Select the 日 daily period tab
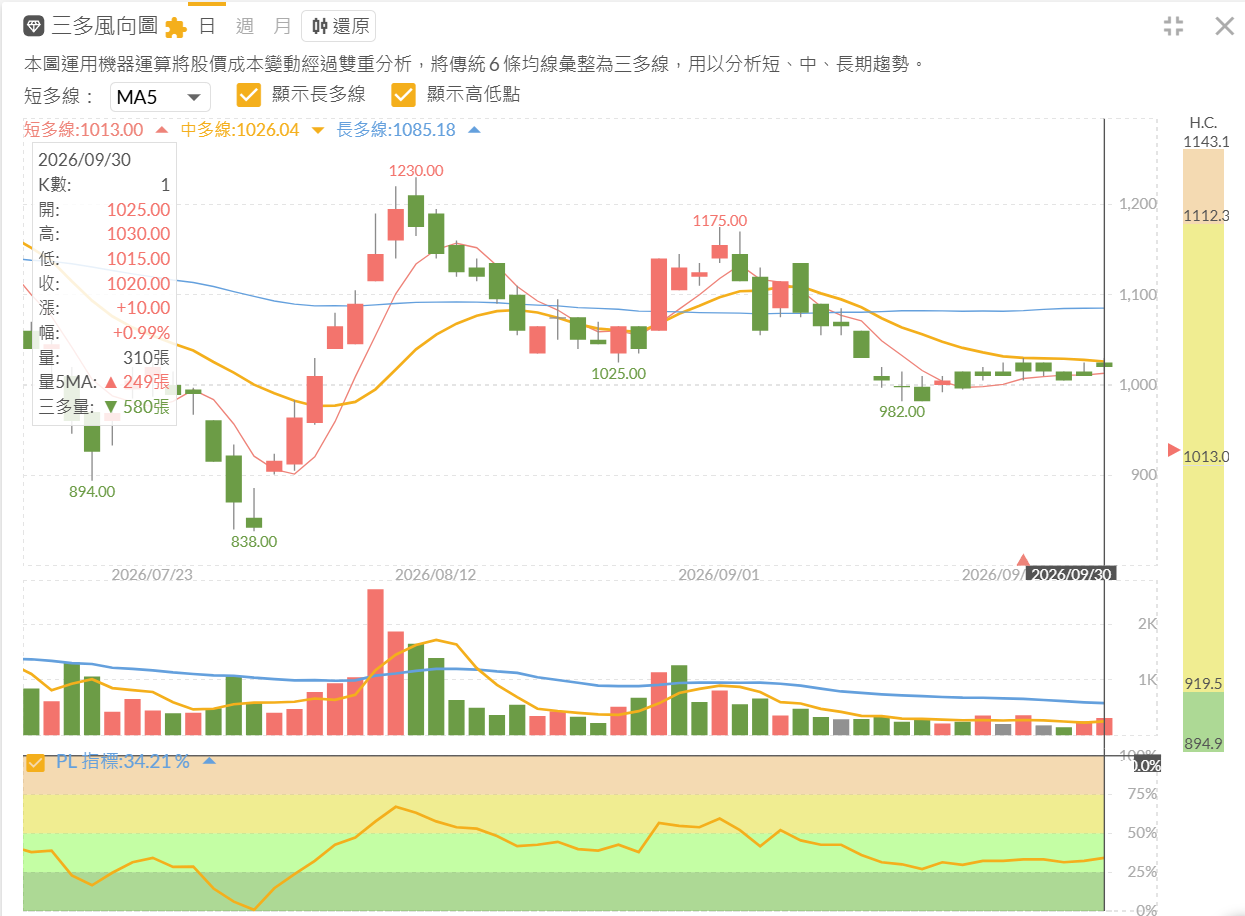 [207, 26]
